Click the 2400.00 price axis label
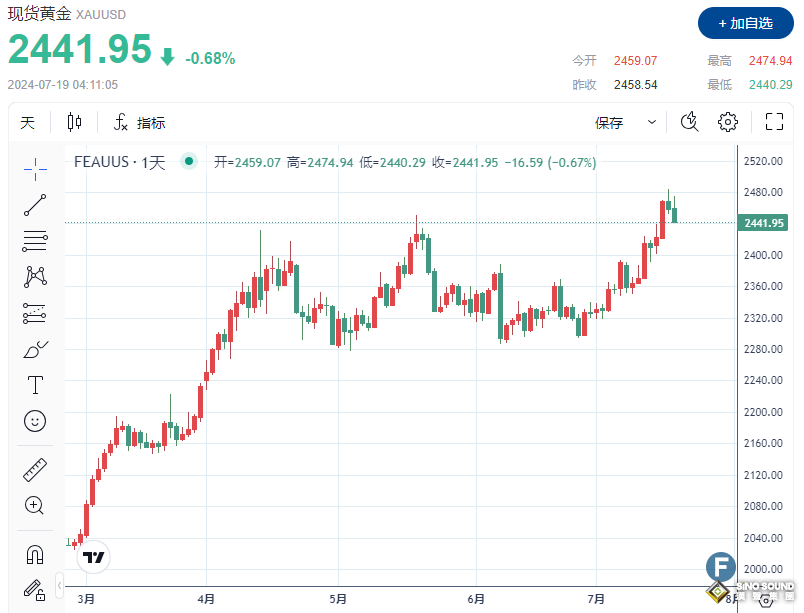The height and width of the screenshot is (613, 804). click(x=763, y=255)
